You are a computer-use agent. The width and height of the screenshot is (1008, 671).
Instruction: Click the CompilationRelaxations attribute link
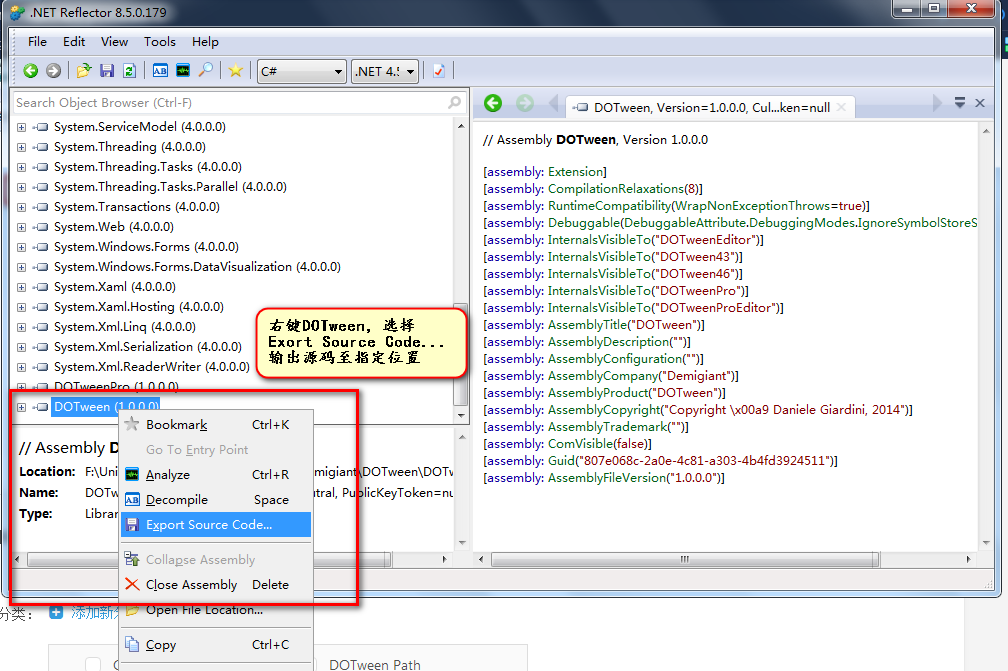(615, 189)
